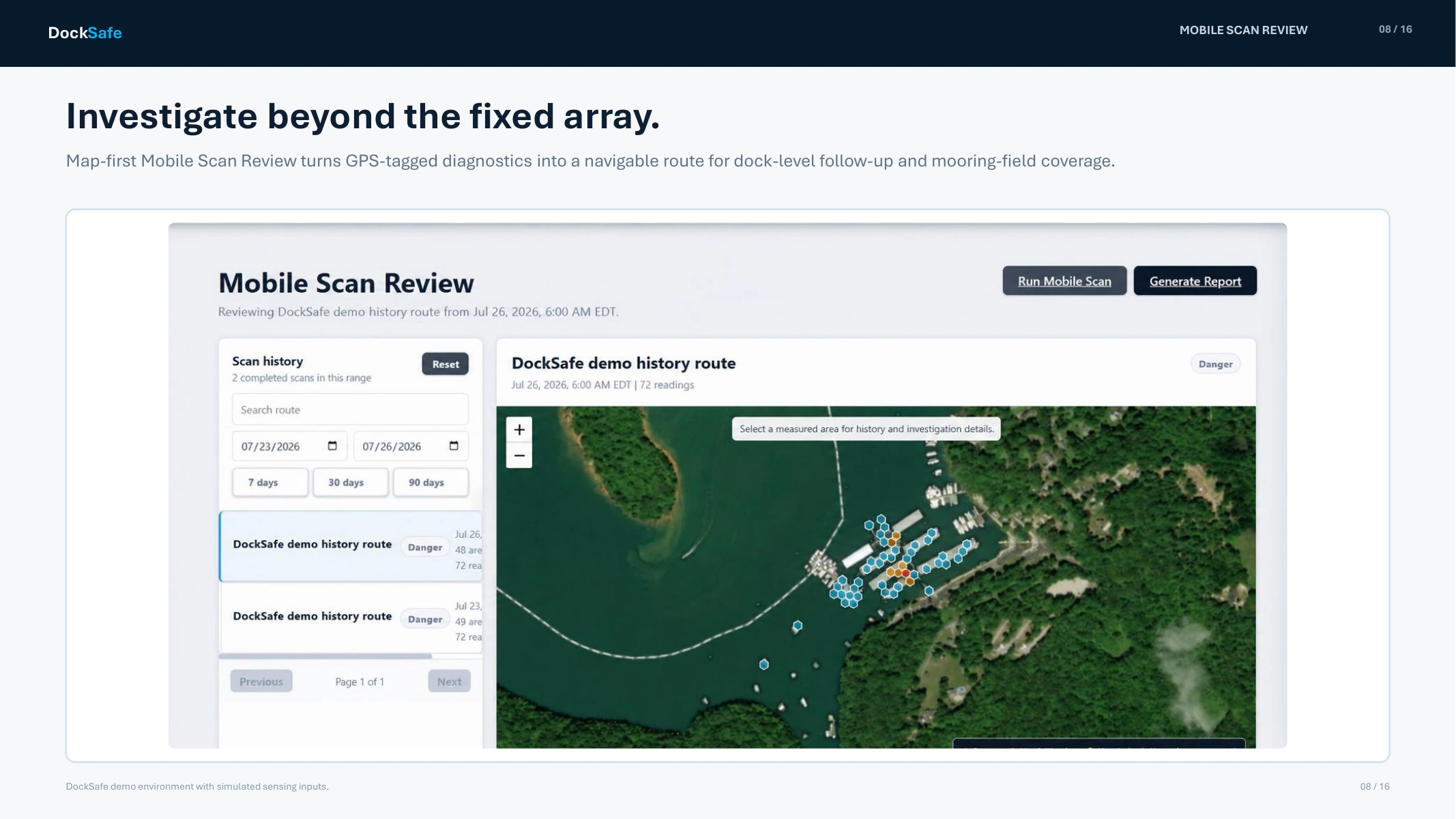The height and width of the screenshot is (819, 1456).
Task: Click the horizontal scrollbar under scan list
Action: [325, 657]
